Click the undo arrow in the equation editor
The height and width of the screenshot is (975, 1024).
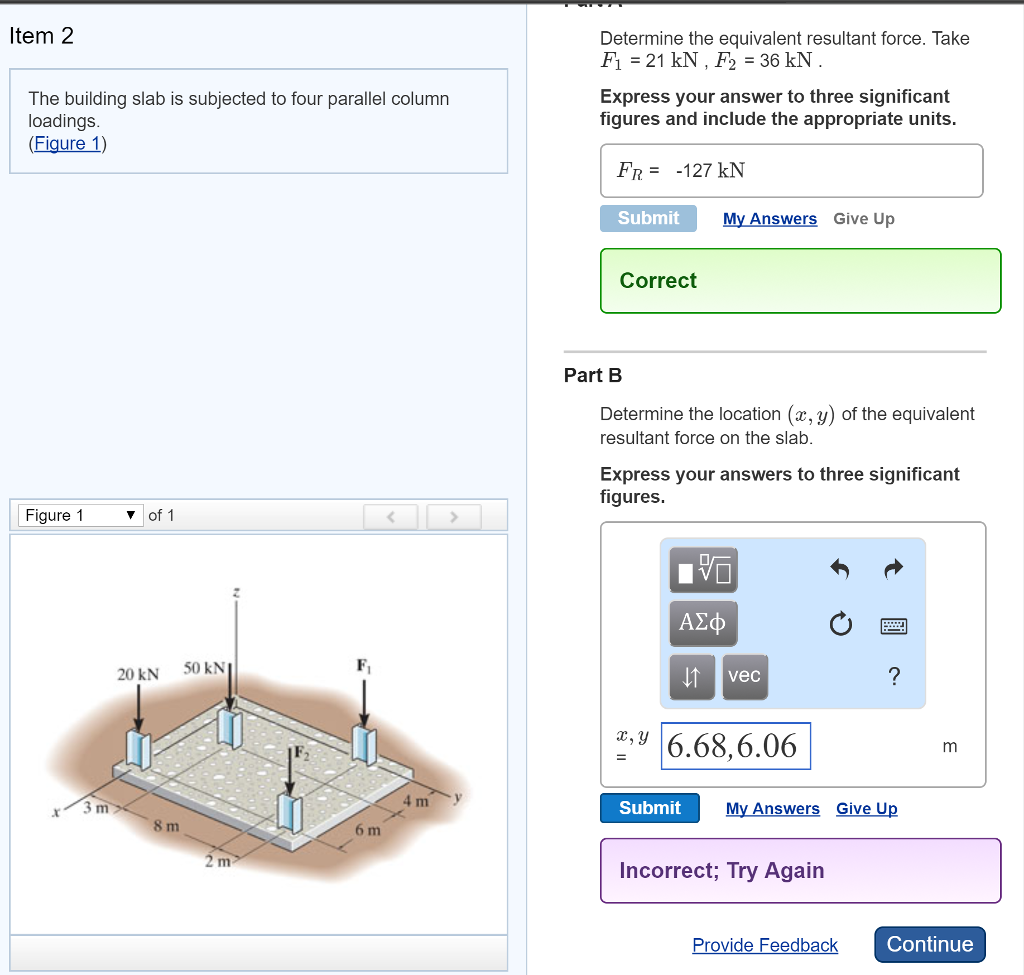[840, 569]
